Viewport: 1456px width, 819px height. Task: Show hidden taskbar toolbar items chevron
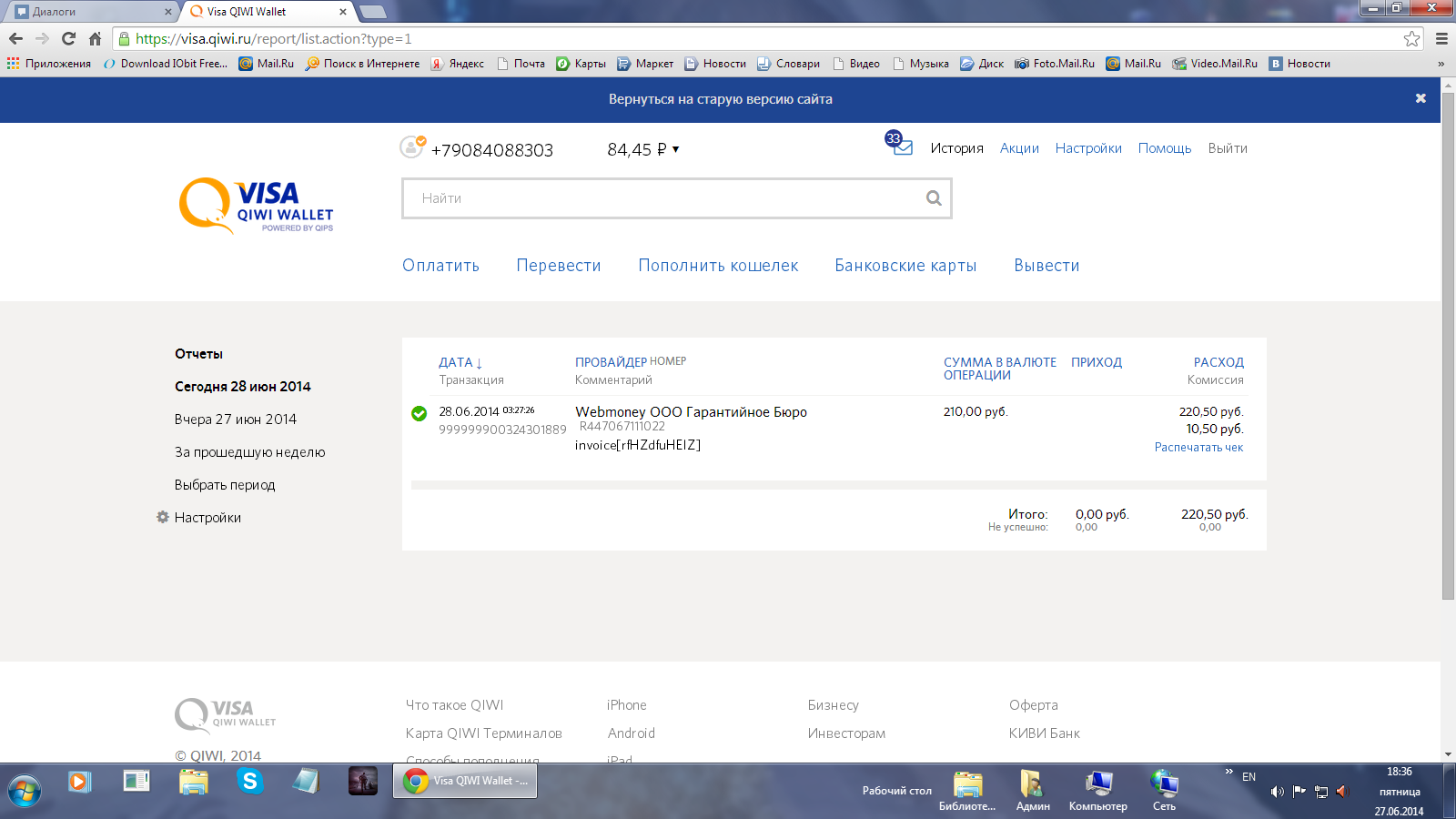[x=1228, y=772]
